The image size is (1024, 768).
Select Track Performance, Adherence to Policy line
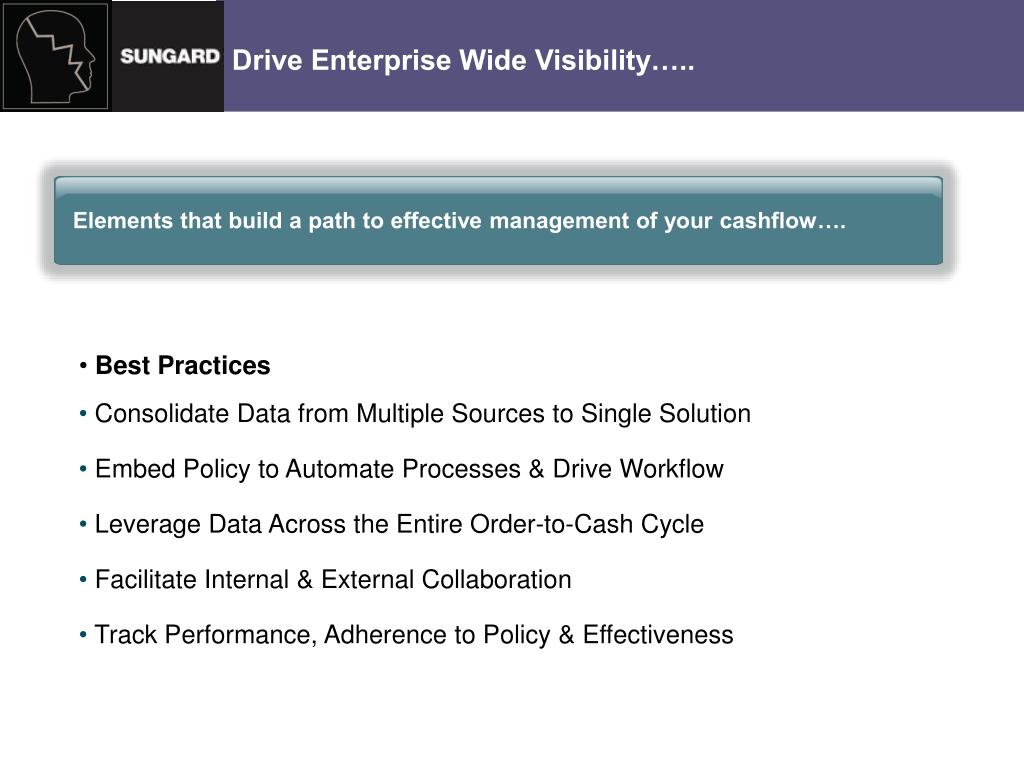pos(414,635)
